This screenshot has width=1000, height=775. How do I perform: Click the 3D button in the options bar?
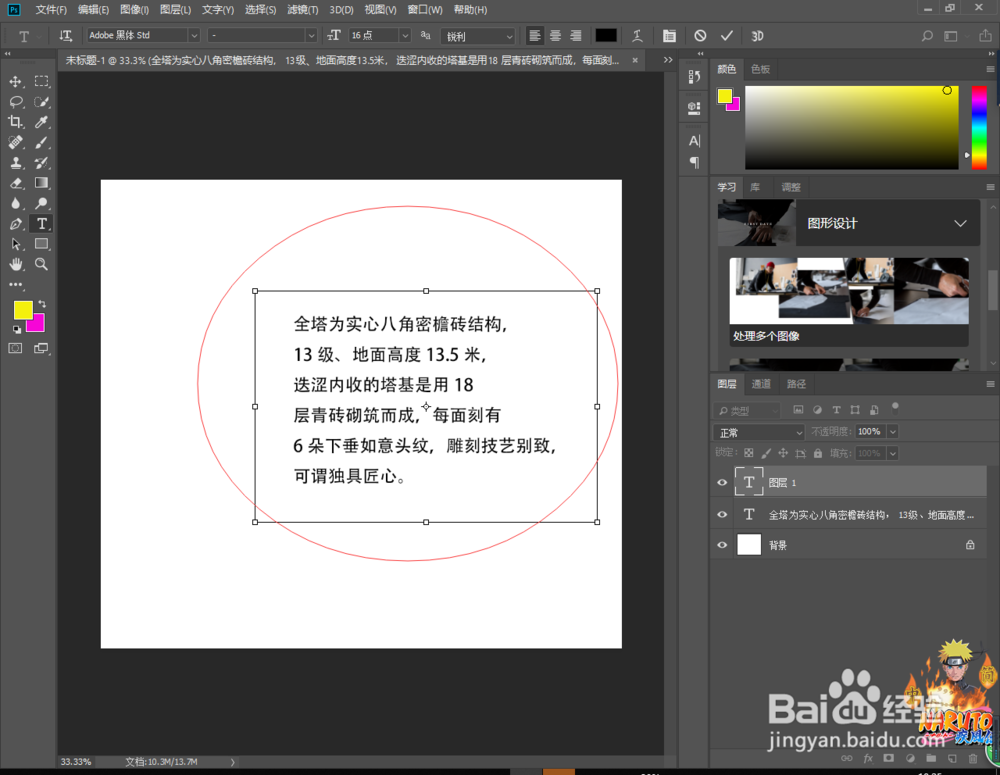[x=757, y=36]
